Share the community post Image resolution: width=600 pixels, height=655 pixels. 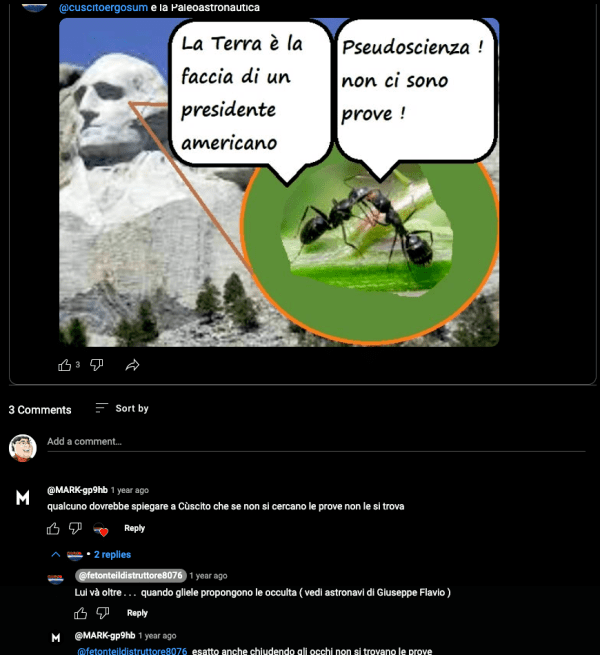(132, 365)
